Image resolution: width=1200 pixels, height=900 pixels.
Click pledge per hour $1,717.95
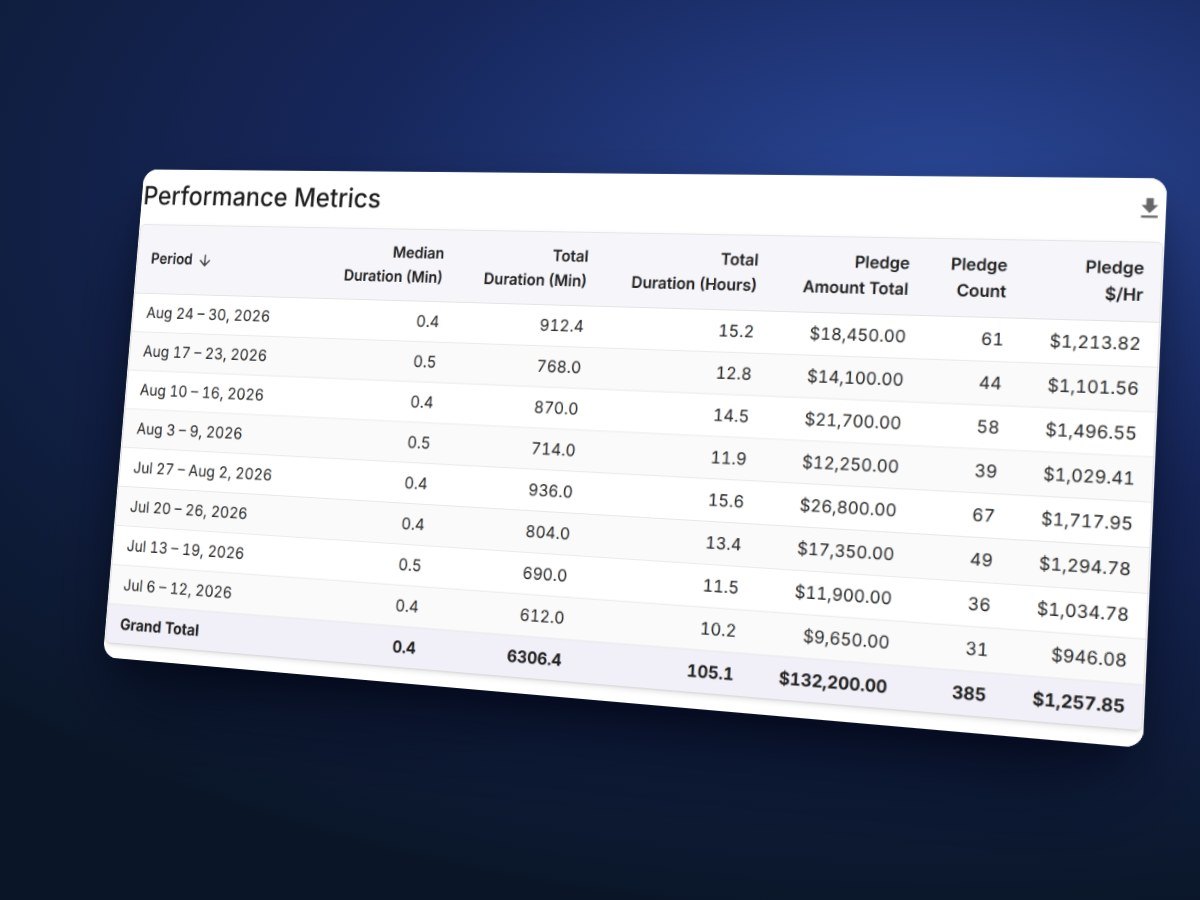(x=1086, y=520)
